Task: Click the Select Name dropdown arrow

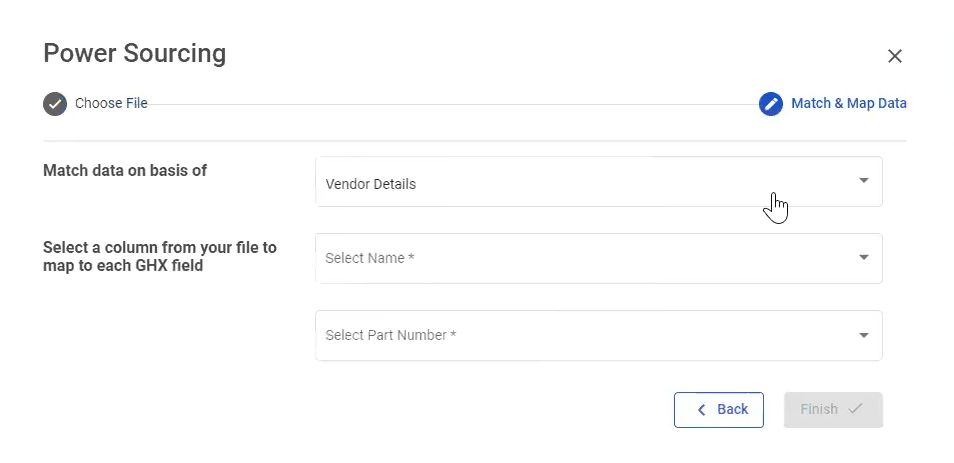Action: pyautogui.click(x=864, y=258)
